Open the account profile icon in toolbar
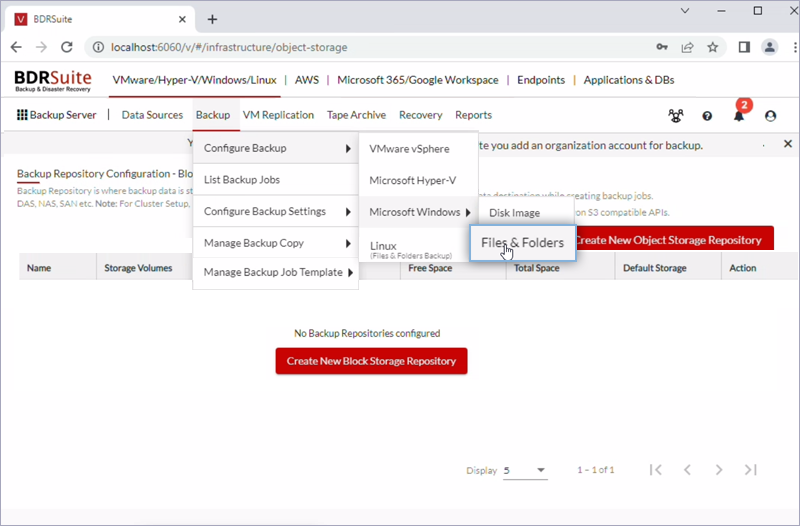Screen dimensions: 800x526 pos(770,116)
